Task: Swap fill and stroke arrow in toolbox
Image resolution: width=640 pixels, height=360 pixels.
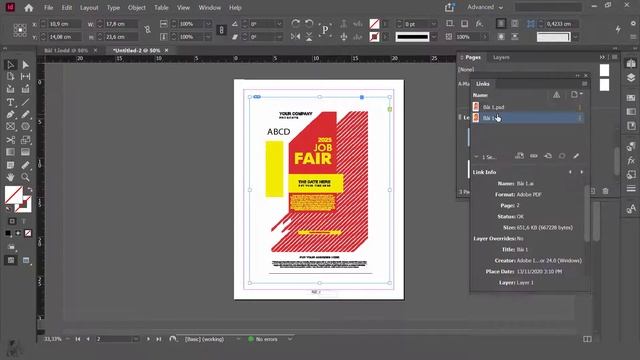Action: (x=29, y=190)
